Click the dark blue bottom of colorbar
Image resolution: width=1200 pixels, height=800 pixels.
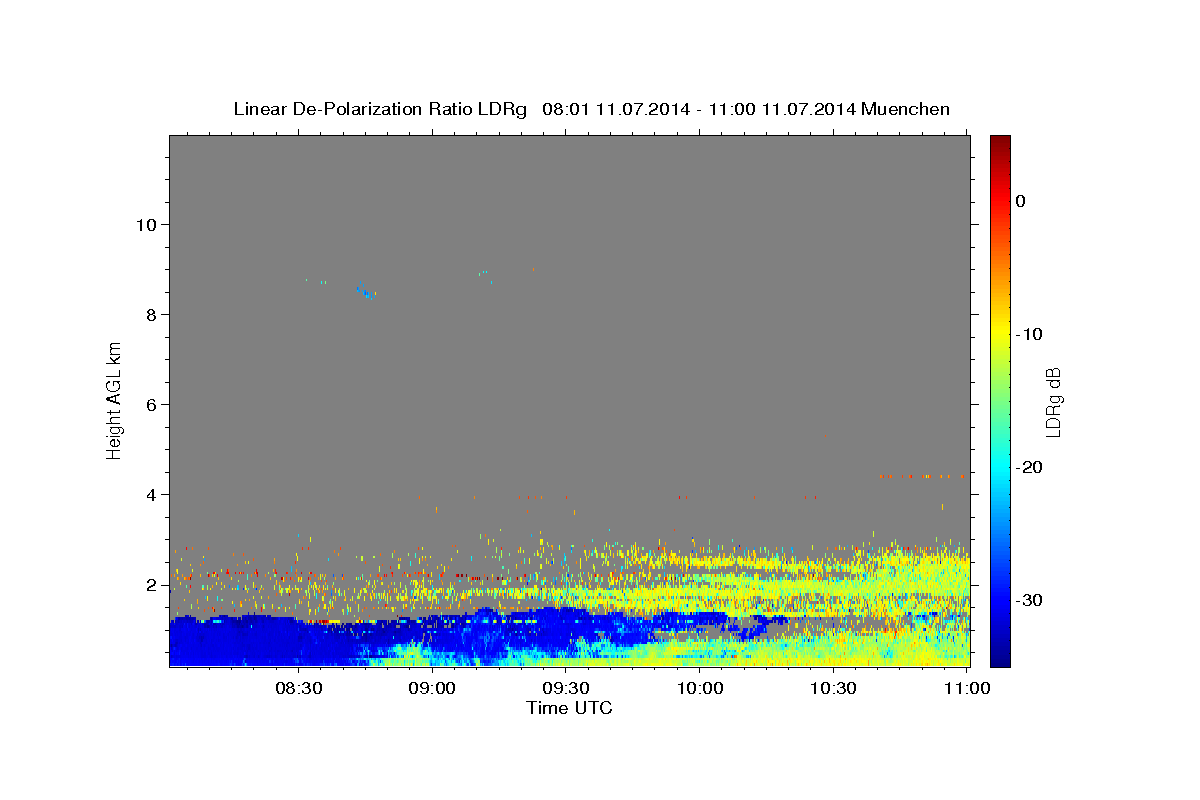[x=1000, y=658]
